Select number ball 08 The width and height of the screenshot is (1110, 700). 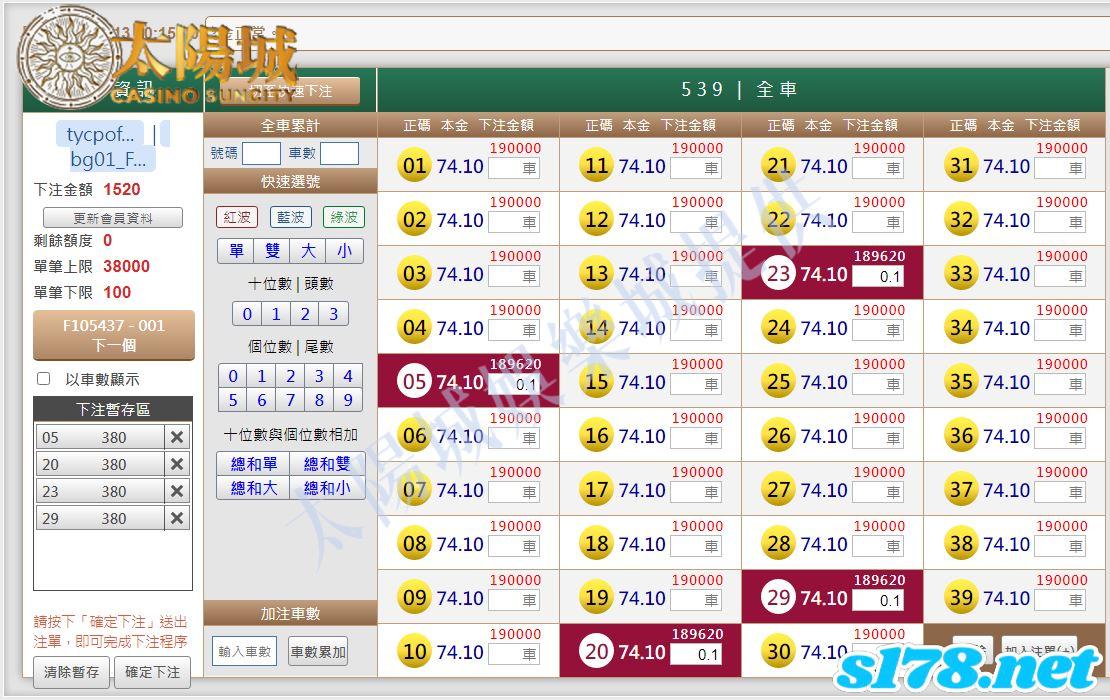(x=414, y=544)
